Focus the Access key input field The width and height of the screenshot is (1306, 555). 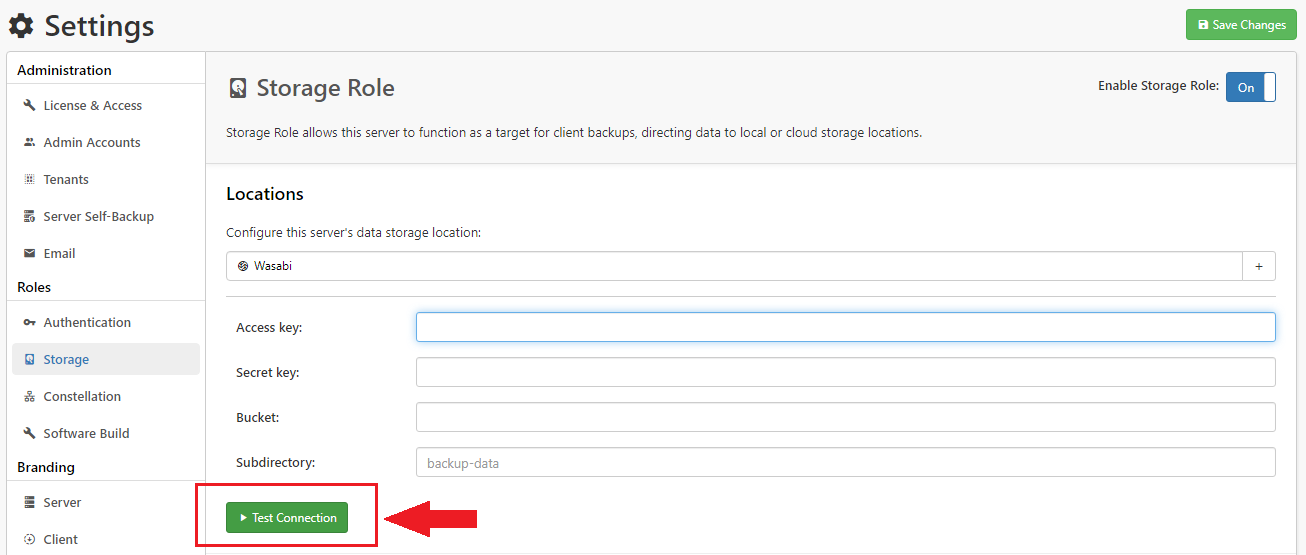845,327
